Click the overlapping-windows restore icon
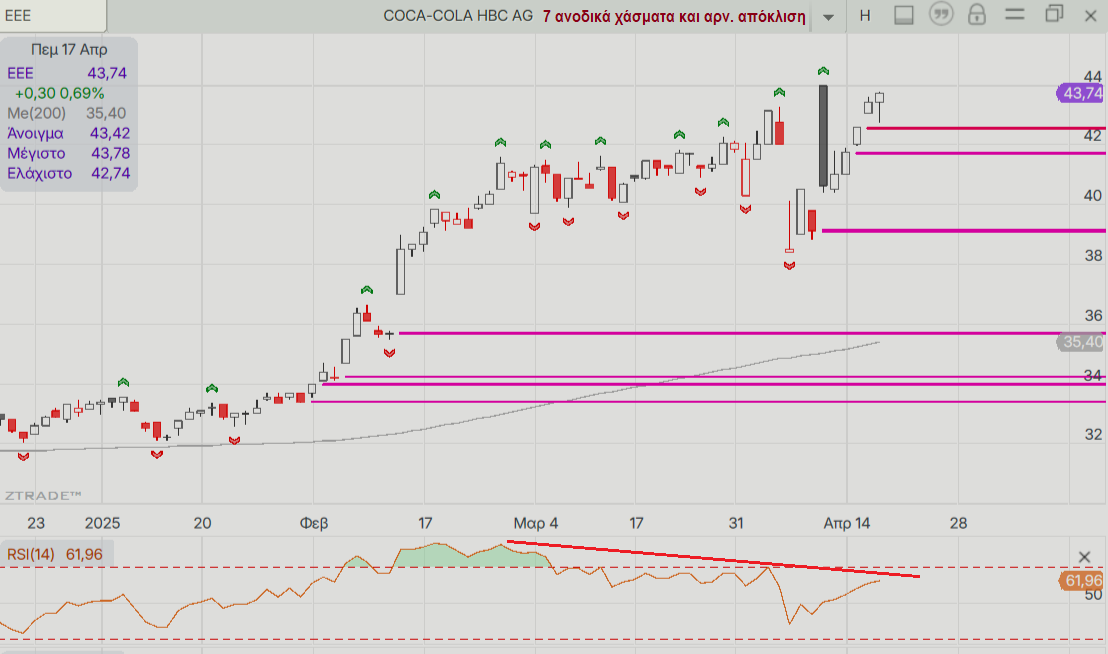Viewport: 1108px width, 654px height. [x=1054, y=13]
